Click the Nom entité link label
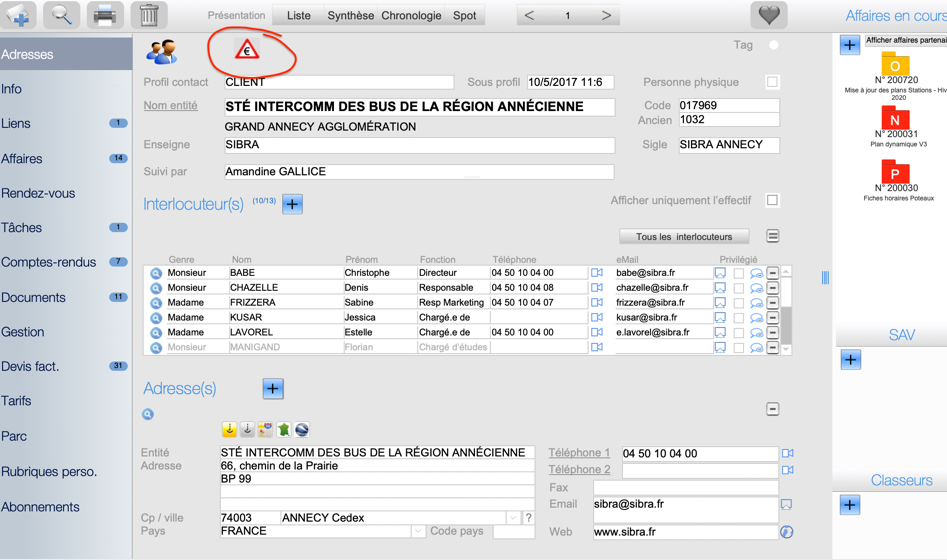This screenshot has width=947, height=560. [x=170, y=105]
